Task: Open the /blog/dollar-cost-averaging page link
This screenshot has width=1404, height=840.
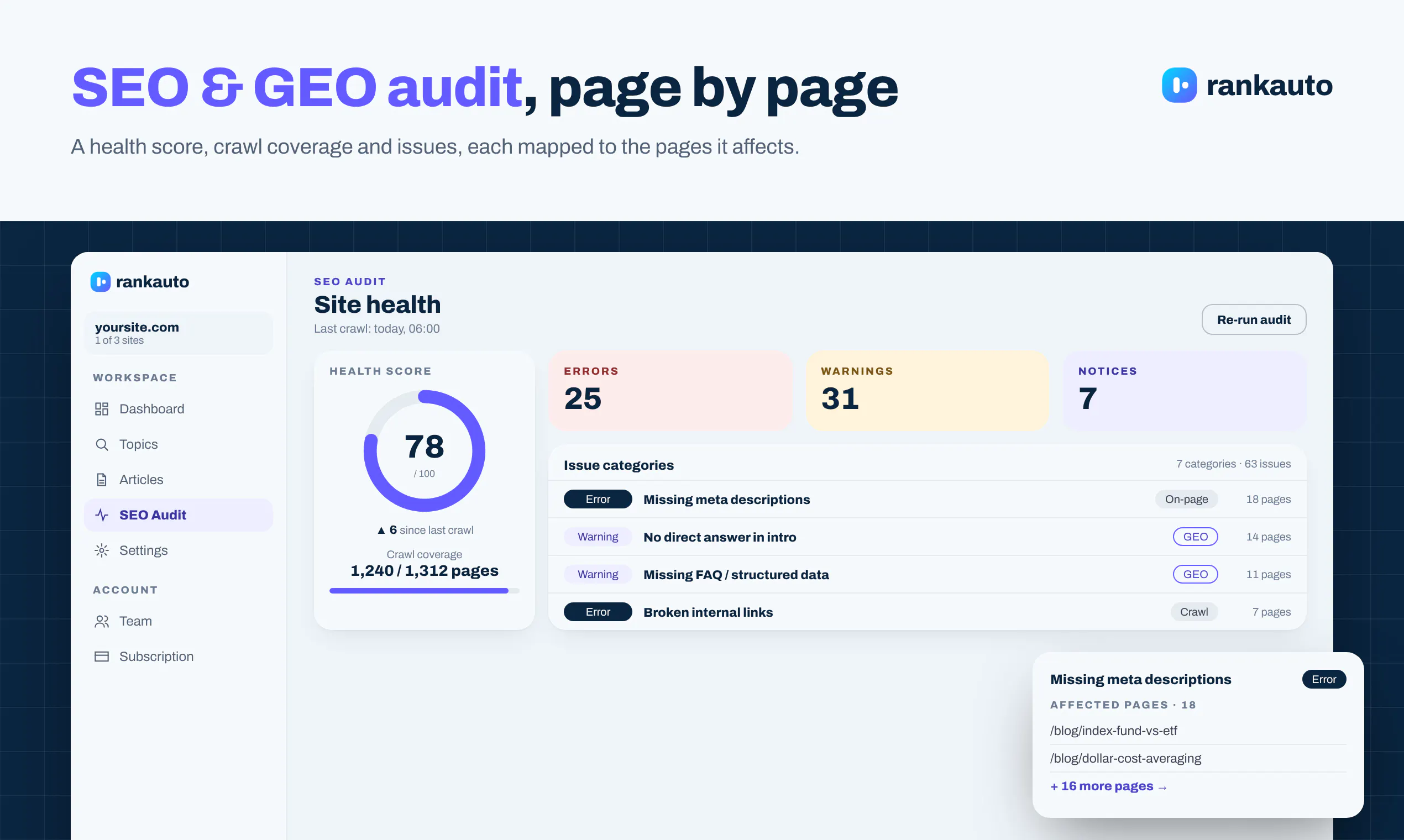Action: coord(1125,759)
